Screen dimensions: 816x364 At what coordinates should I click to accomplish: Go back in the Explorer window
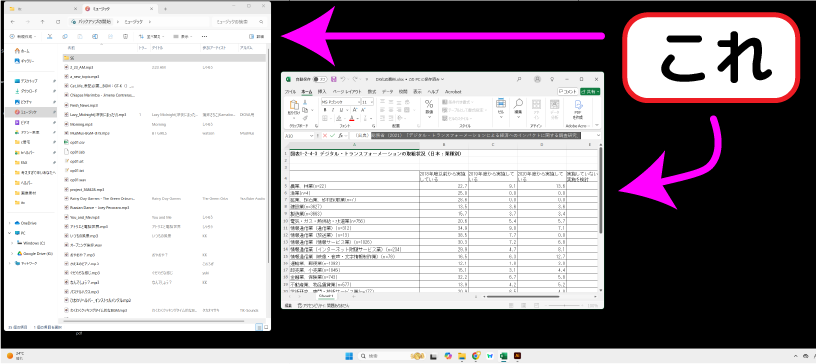tap(12, 22)
